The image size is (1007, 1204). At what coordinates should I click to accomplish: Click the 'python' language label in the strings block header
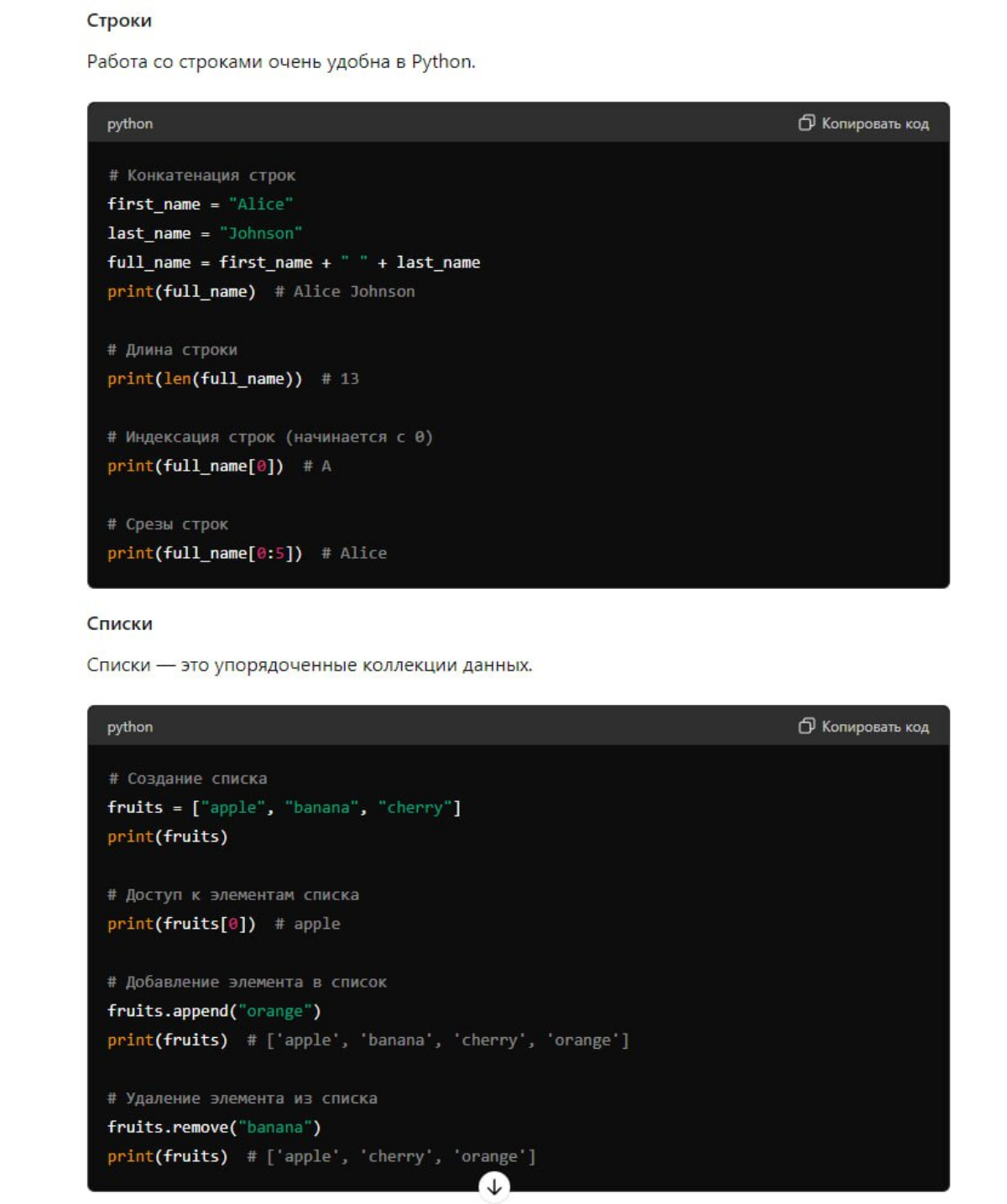pos(130,124)
